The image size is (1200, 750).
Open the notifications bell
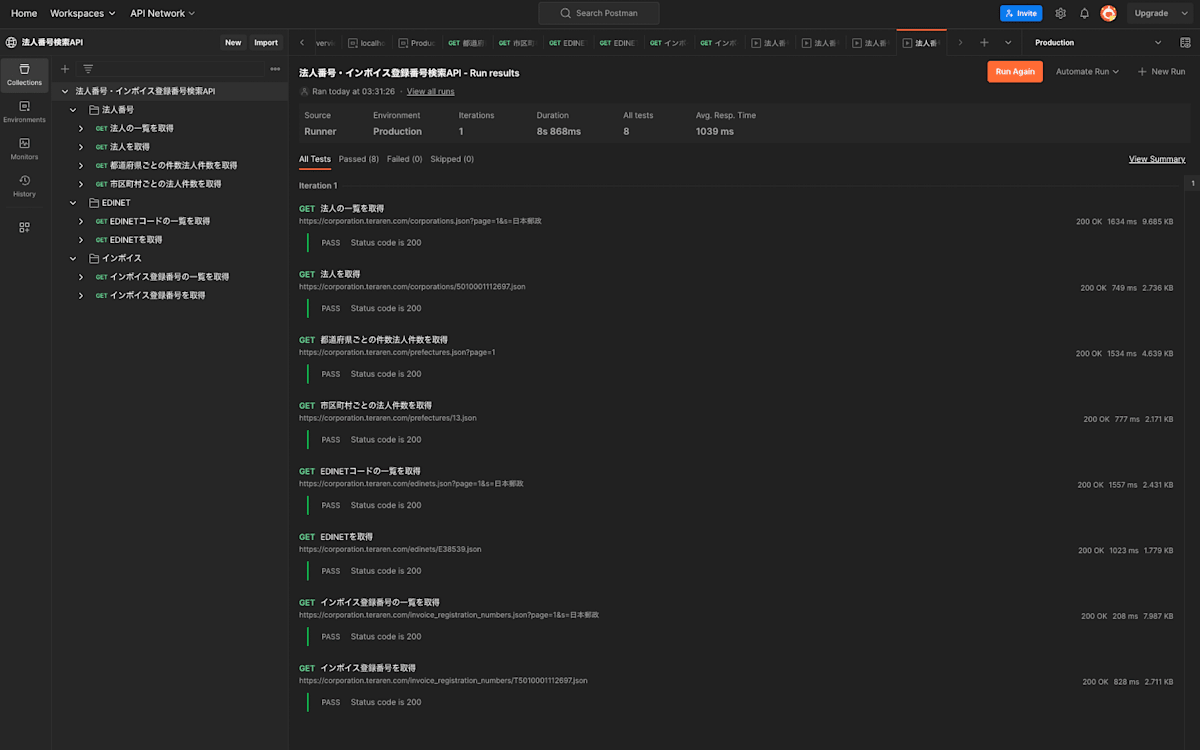click(1084, 13)
